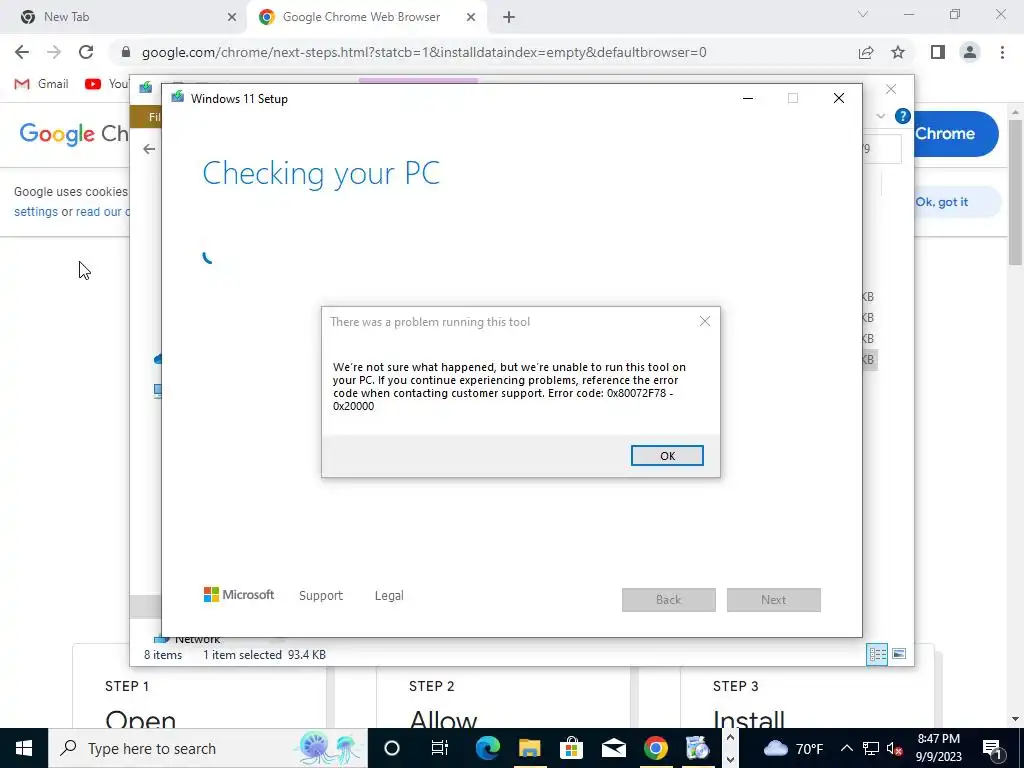Click the Chrome address bar URL

(x=424, y=52)
